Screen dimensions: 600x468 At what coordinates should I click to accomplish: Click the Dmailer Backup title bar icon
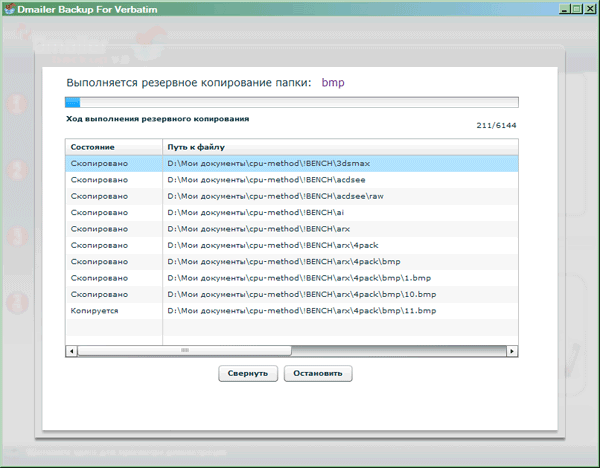click(8, 8)
